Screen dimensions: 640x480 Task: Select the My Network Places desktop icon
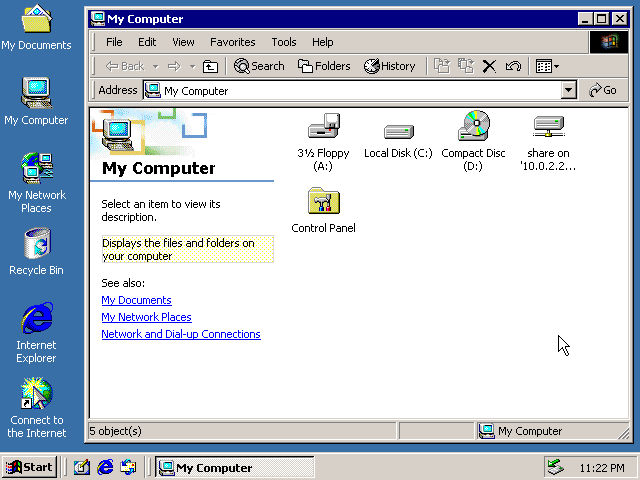[x=36, y=182]
